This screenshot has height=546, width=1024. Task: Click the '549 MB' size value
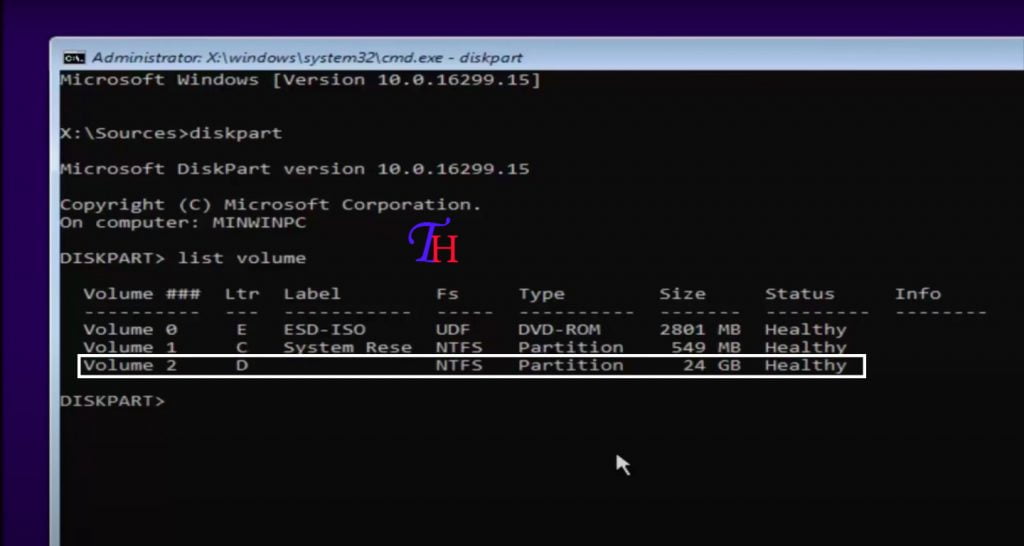706,347
